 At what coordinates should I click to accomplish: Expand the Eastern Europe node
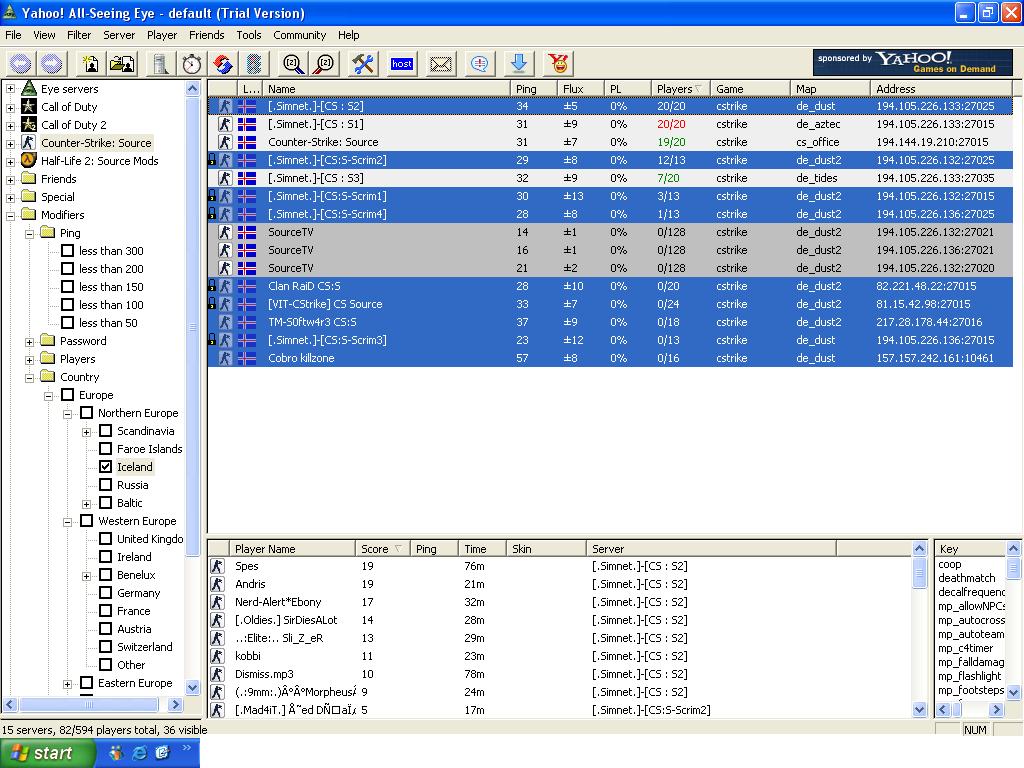(67, 684)
